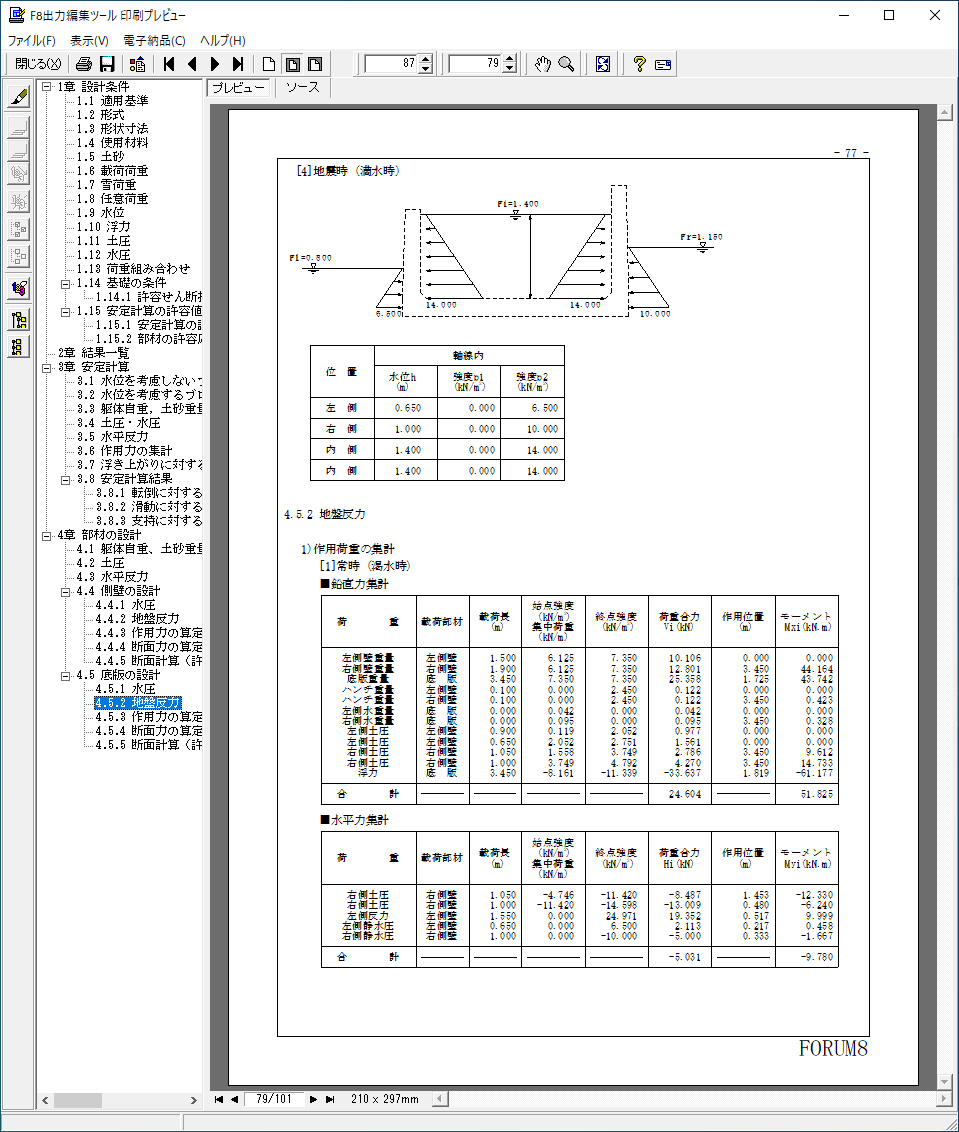Click the page field showing 79
The width and height of the screenshot is (959, 1132).
click(x=476, y=64)
